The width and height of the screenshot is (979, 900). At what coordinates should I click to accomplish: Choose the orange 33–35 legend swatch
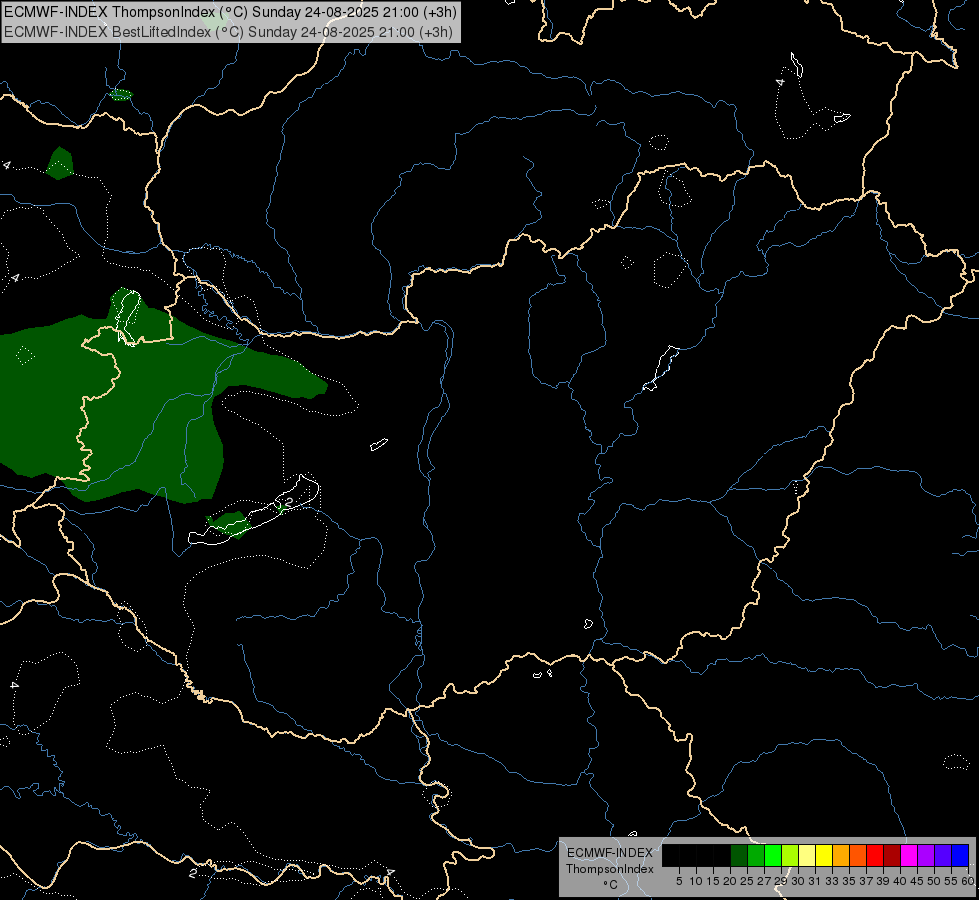click(x=841, y=855)
